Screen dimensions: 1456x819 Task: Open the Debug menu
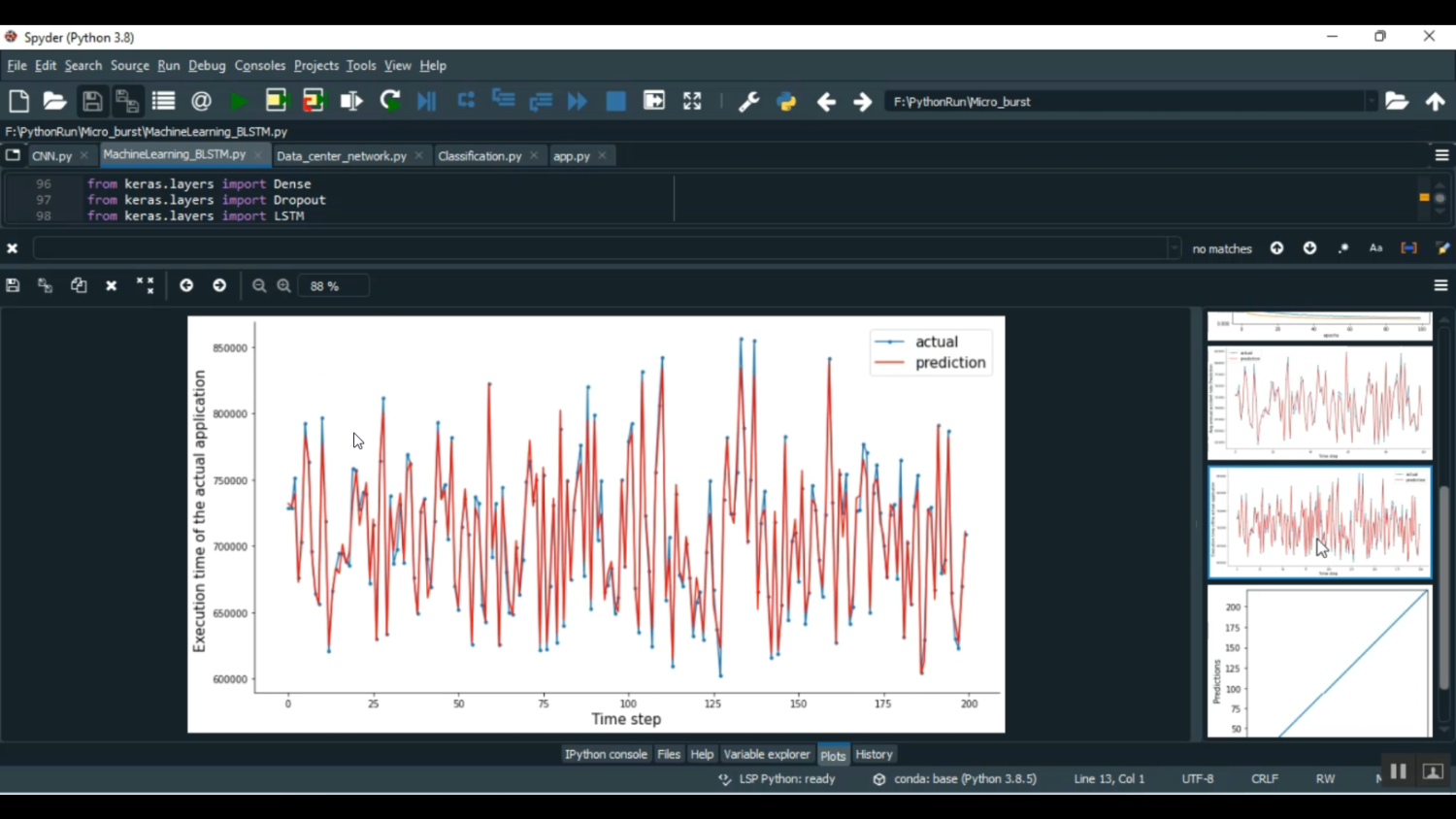(207, 65)
